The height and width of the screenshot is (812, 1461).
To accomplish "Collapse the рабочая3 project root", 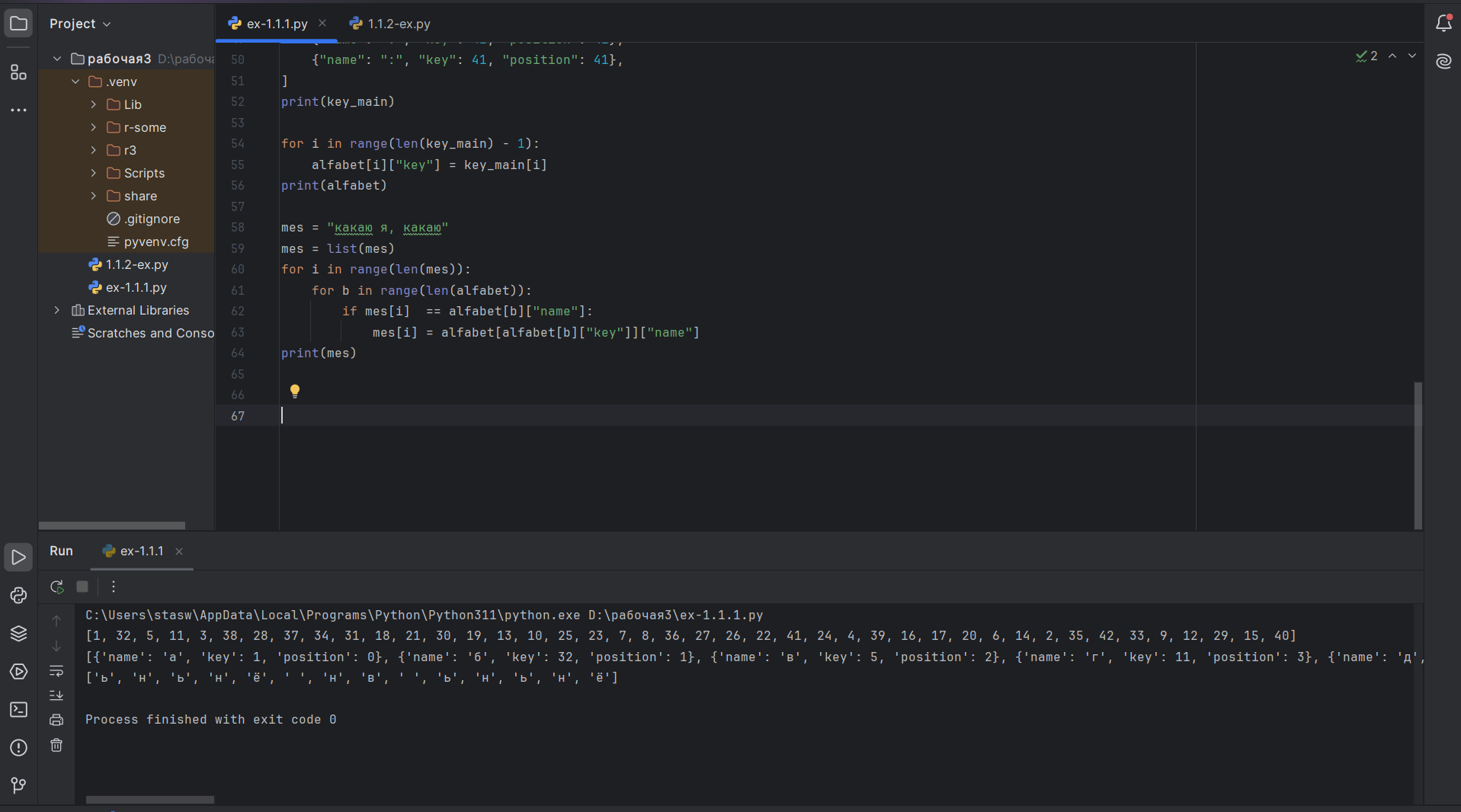I will pos(57,59).
